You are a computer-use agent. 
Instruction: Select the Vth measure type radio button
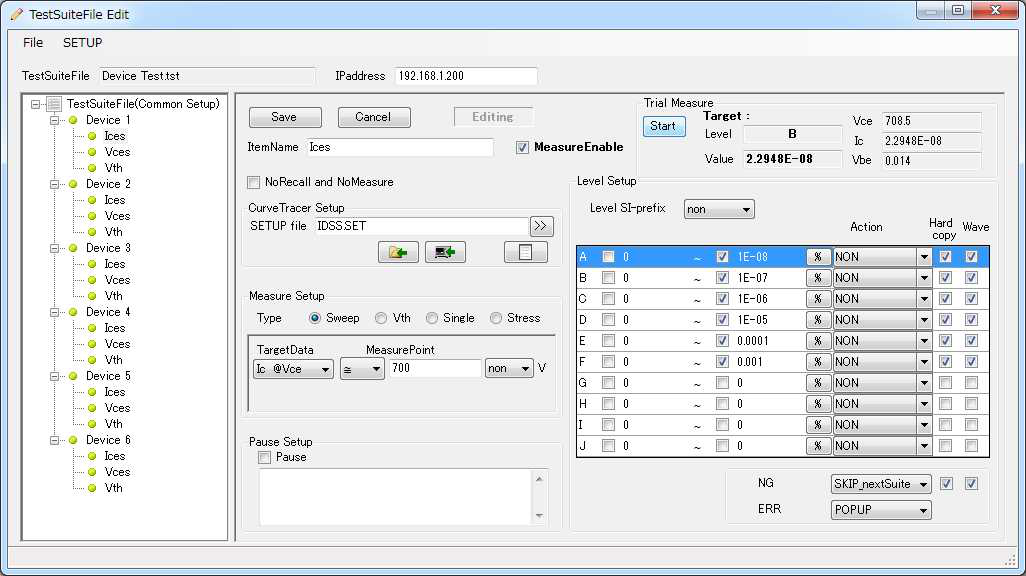coord(381,318)
